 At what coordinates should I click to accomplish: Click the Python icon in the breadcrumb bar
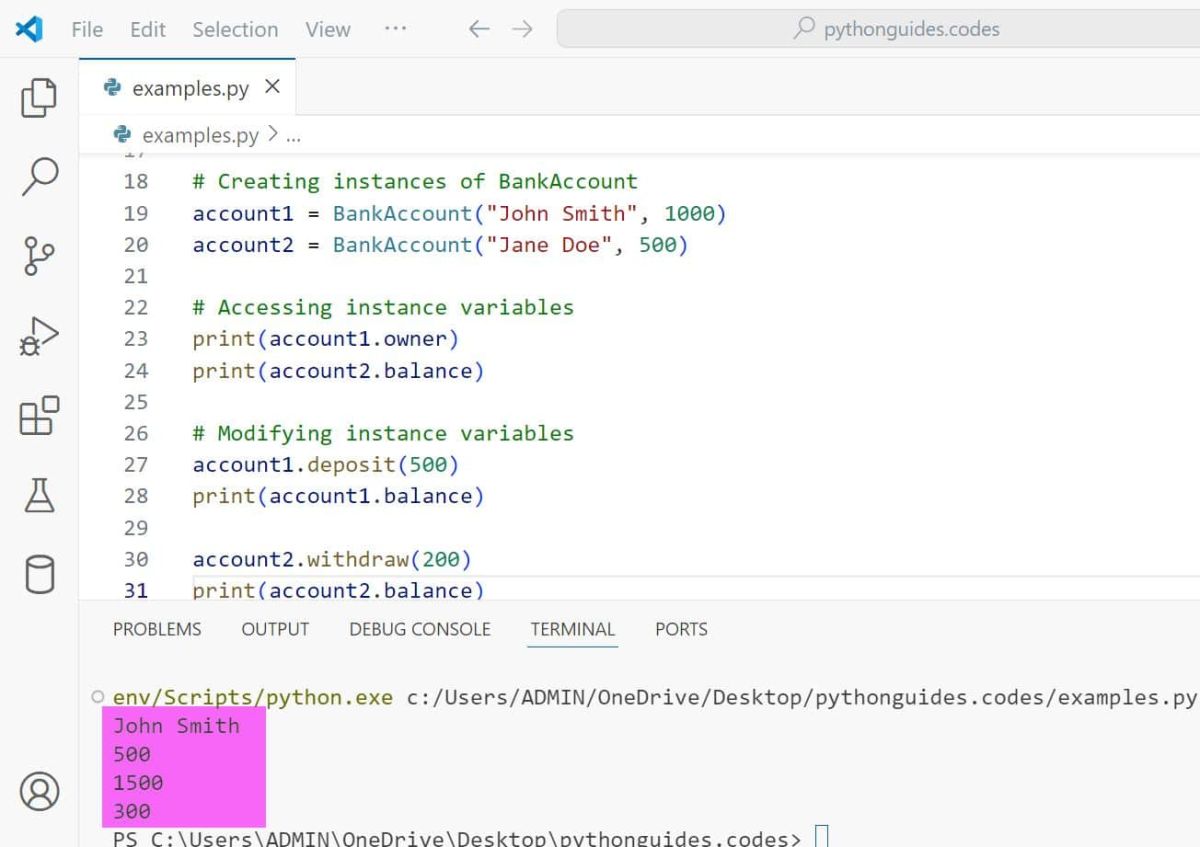[x=122, y=134]
